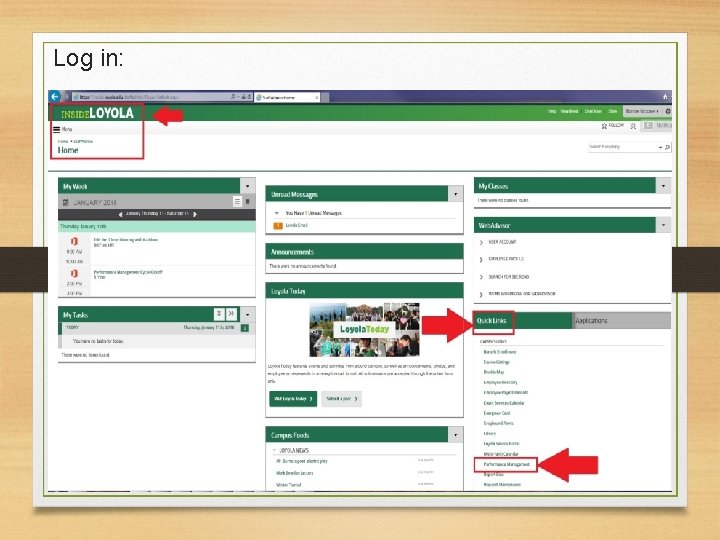
Task: Click the Loyola Today photo collage thumbnail
Action: 365,329
